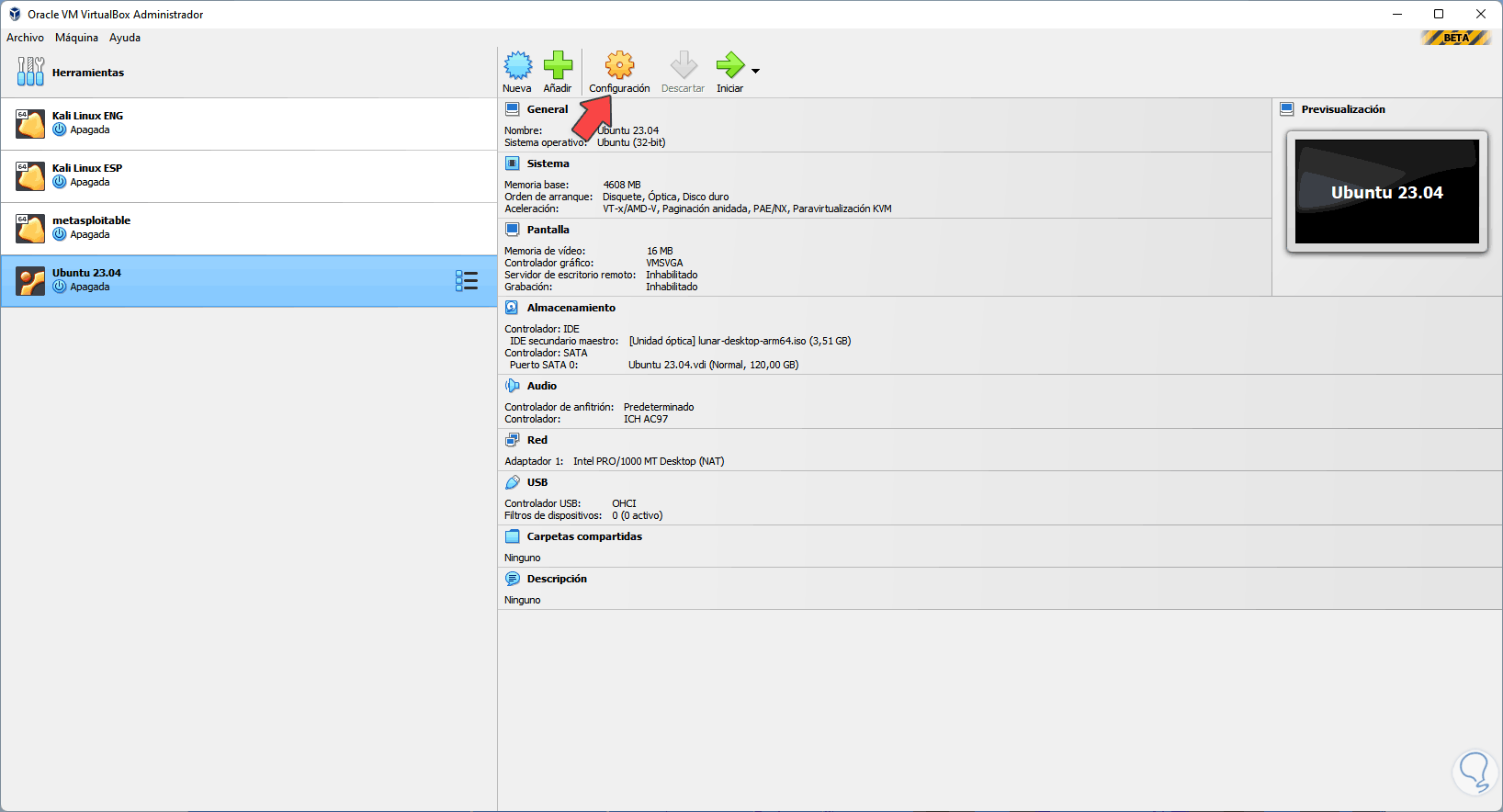Open the Audio settings heading link

coord(542,386)
